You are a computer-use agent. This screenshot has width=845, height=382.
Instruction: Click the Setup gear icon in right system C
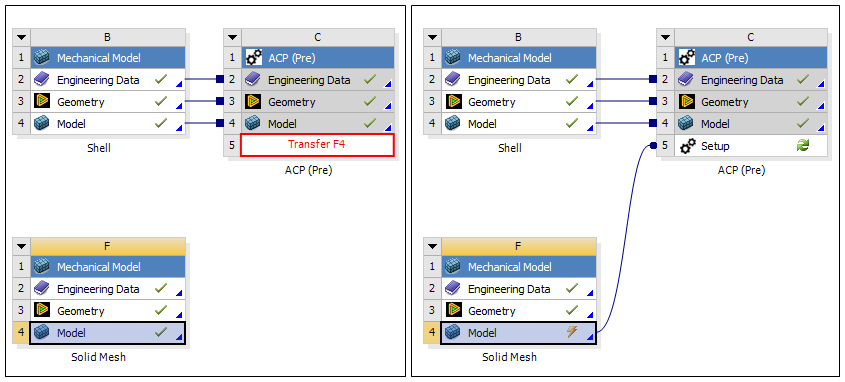tap(688, 146)
